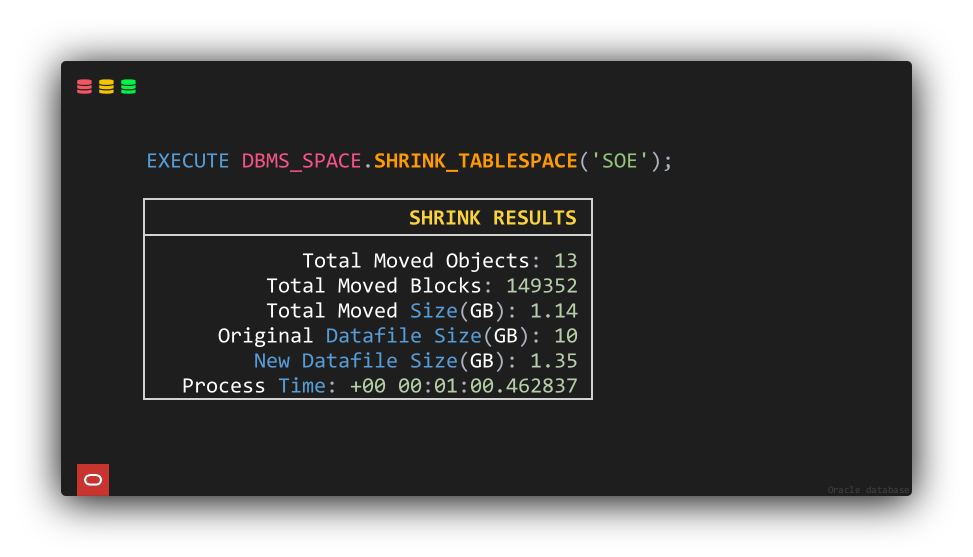Click the red database stack icon
The image size is (973, 557).
click(84, 86)
